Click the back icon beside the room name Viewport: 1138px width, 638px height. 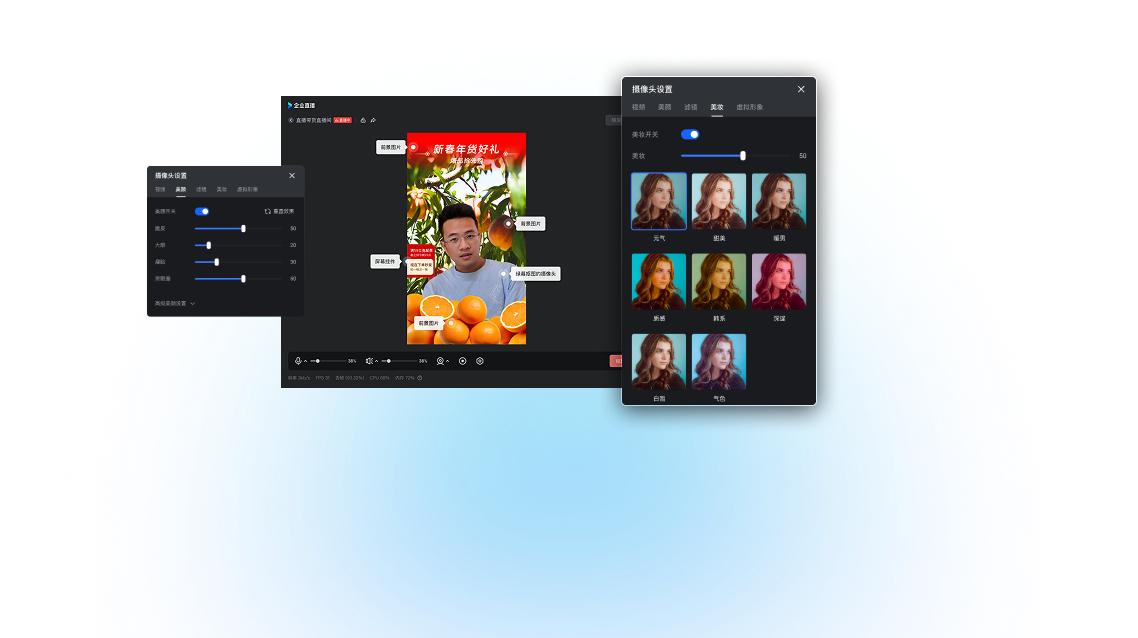[291, 120]
